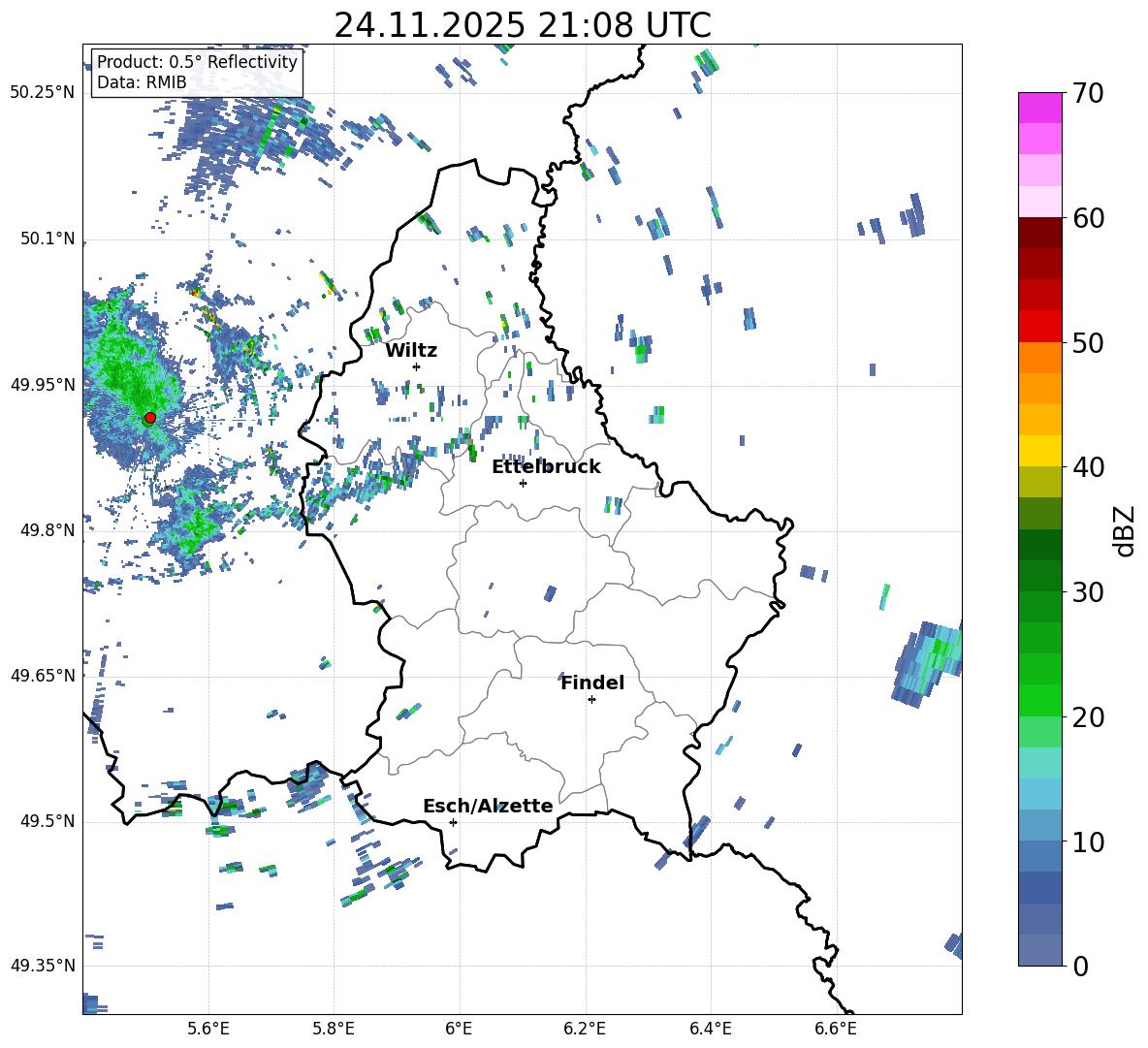Click the 6.2°E longitude label
The image size is (1148, 1048).
(585, 1029)
